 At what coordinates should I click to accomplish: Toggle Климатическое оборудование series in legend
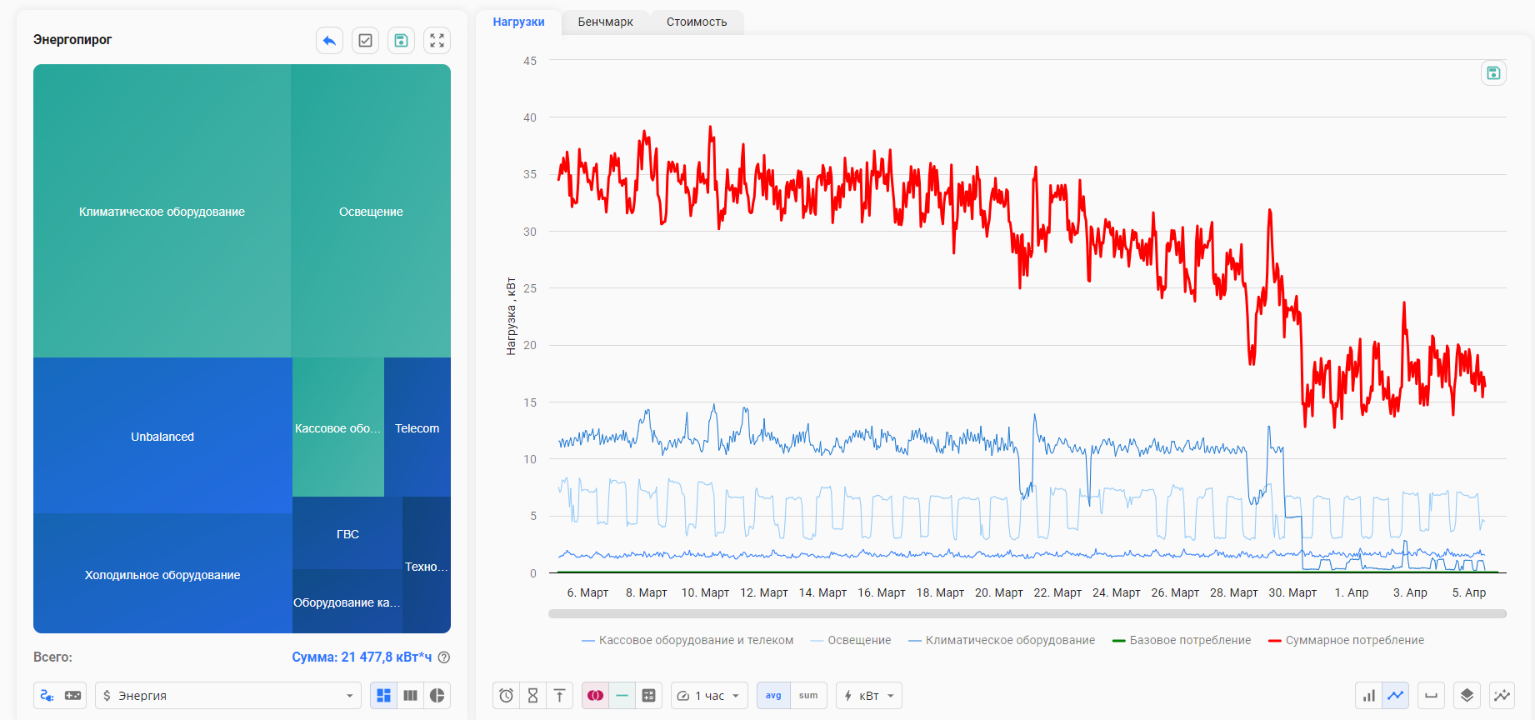point(1000,640)
